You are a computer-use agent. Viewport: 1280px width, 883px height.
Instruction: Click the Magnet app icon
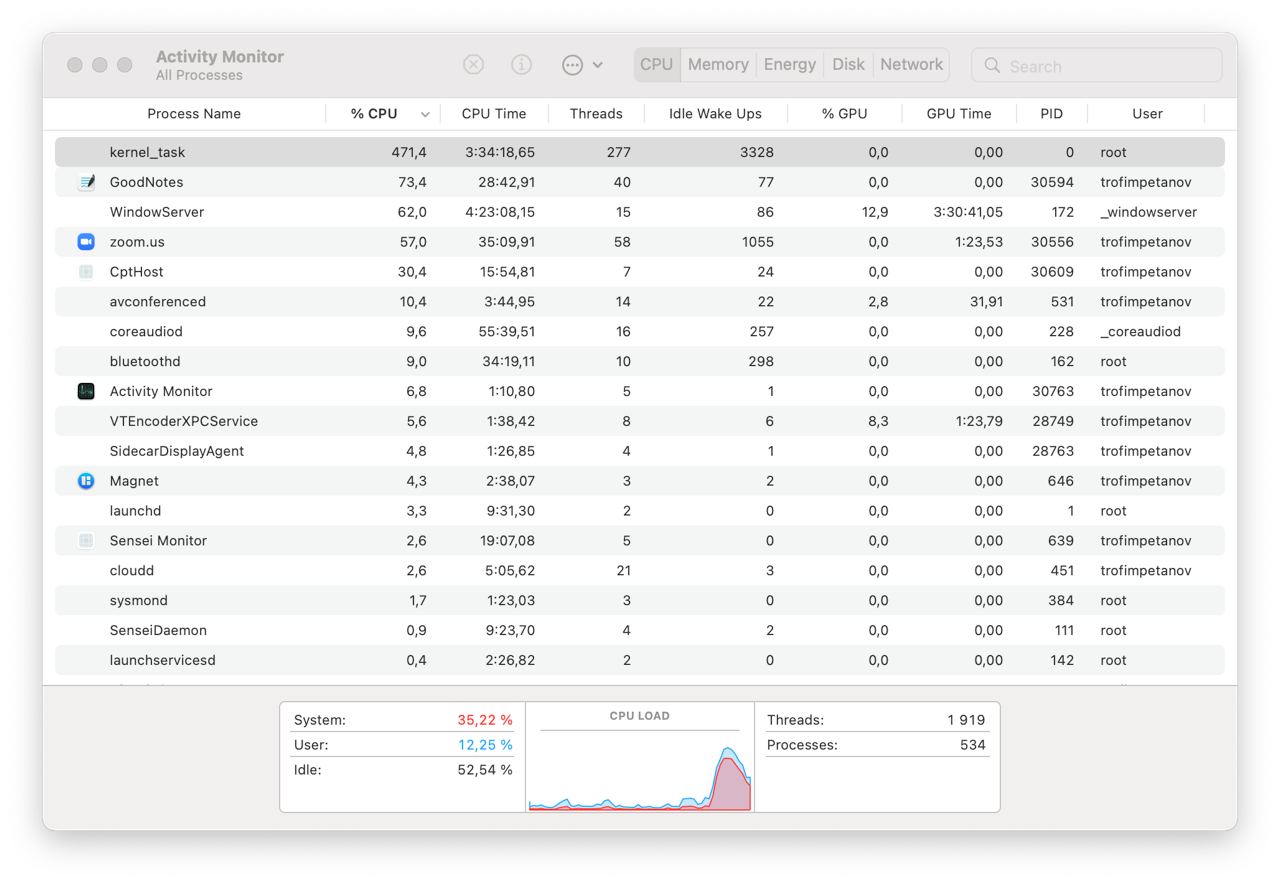(x=86, y=481)
